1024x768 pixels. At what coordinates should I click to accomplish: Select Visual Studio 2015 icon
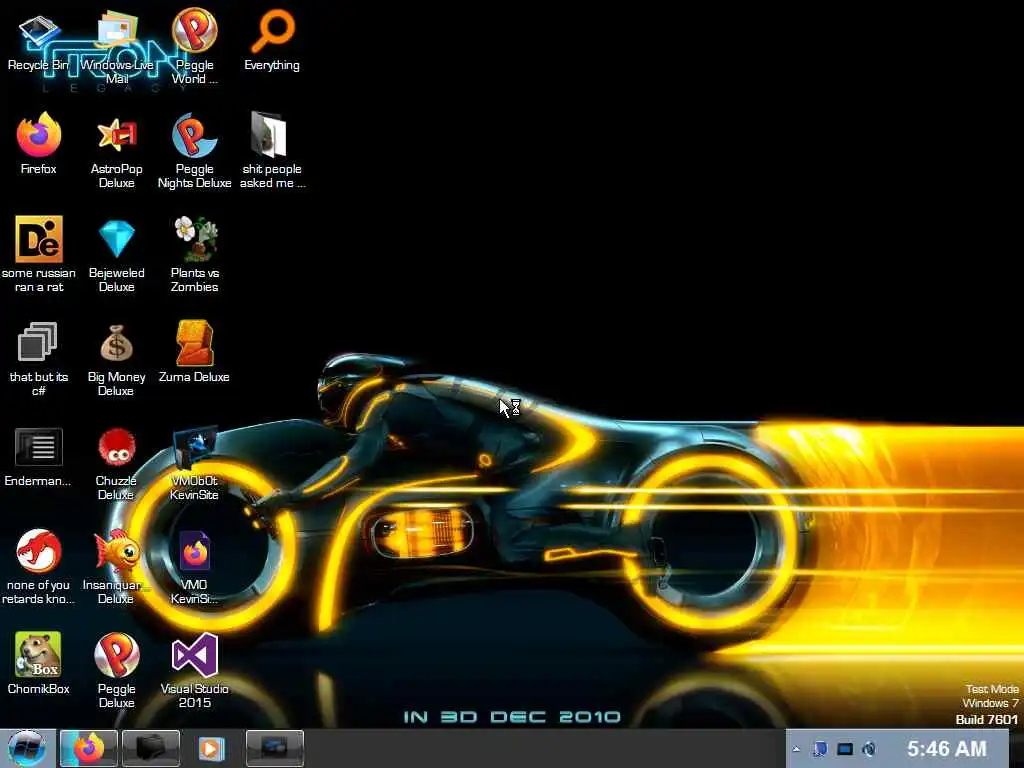tap(195, 654)
